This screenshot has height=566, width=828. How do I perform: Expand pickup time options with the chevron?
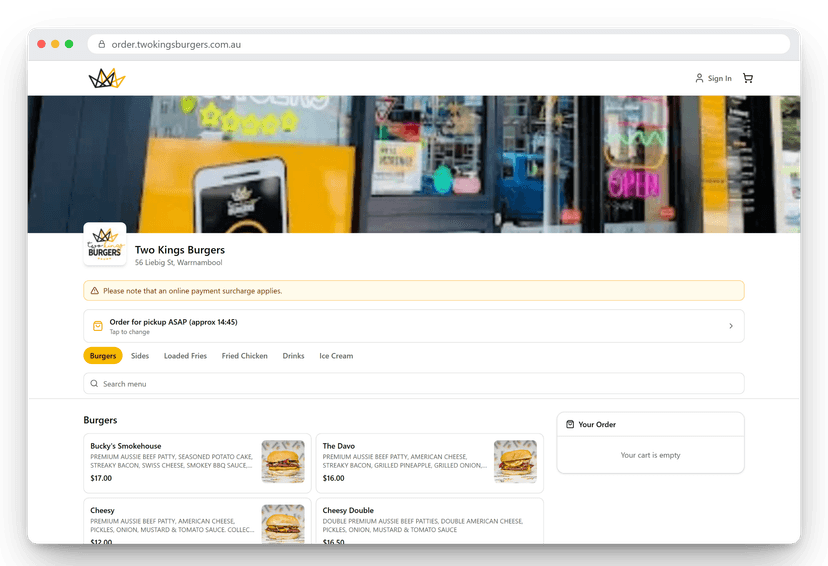pos(731,326)
